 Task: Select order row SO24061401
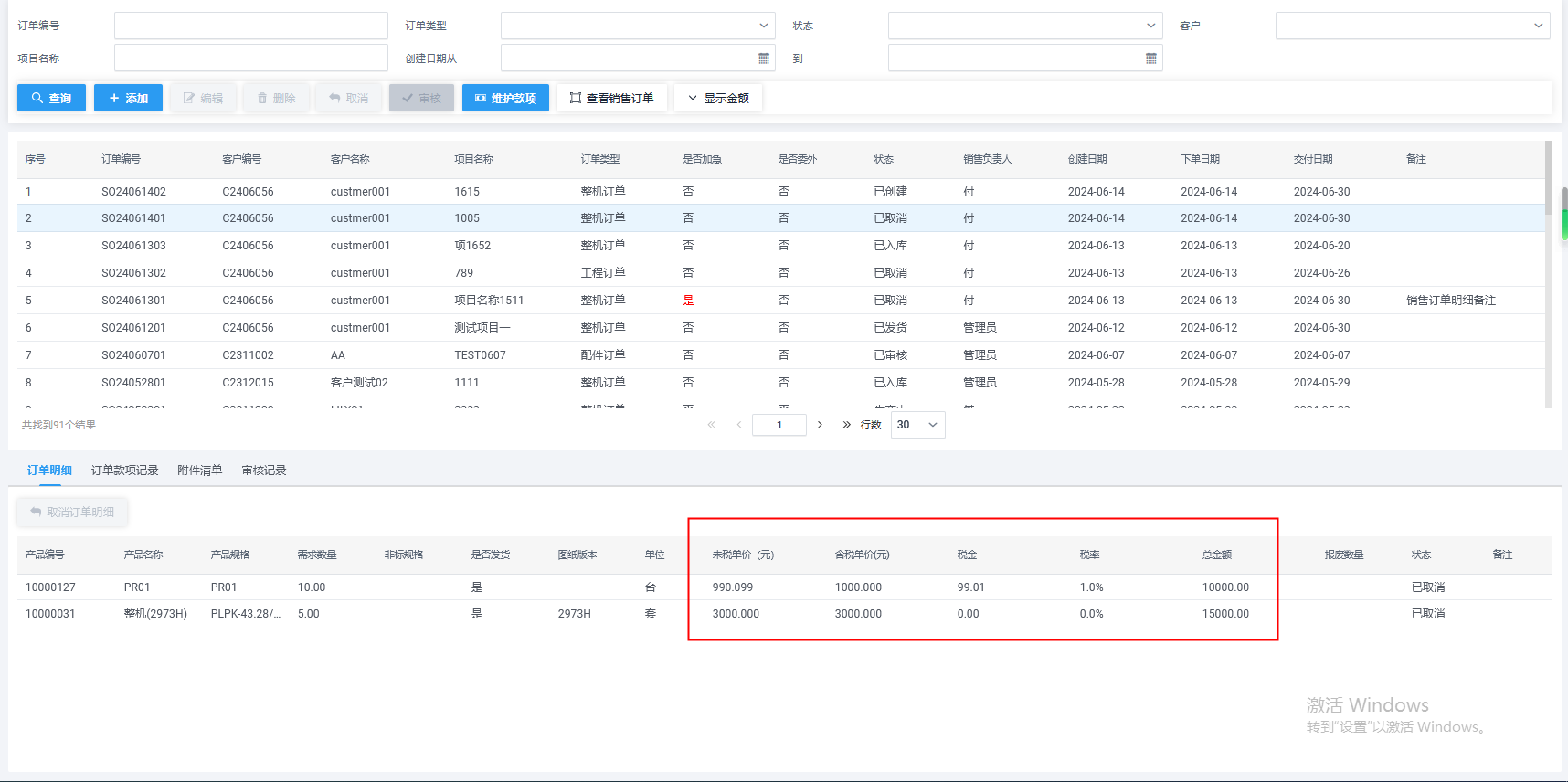coord(780,218)
